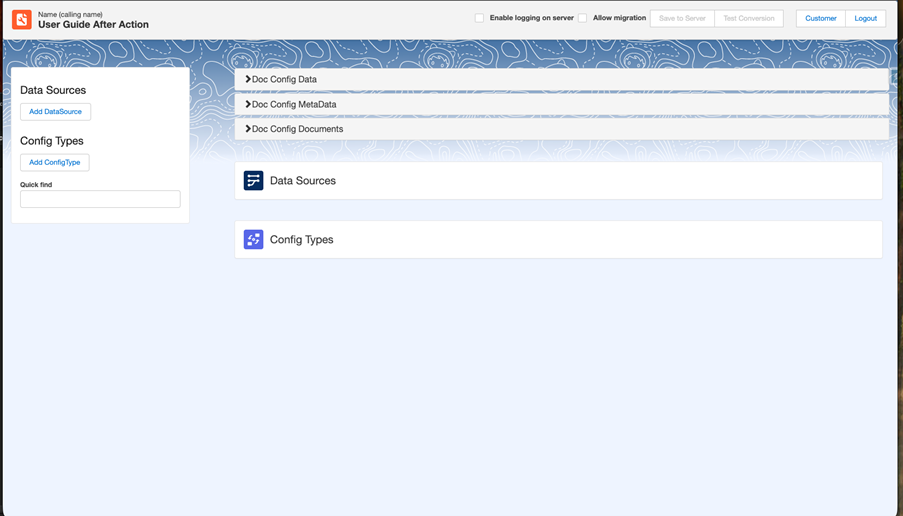Toggle the Allow migration checkbox
903x516 pixels.
coord(583,18)
